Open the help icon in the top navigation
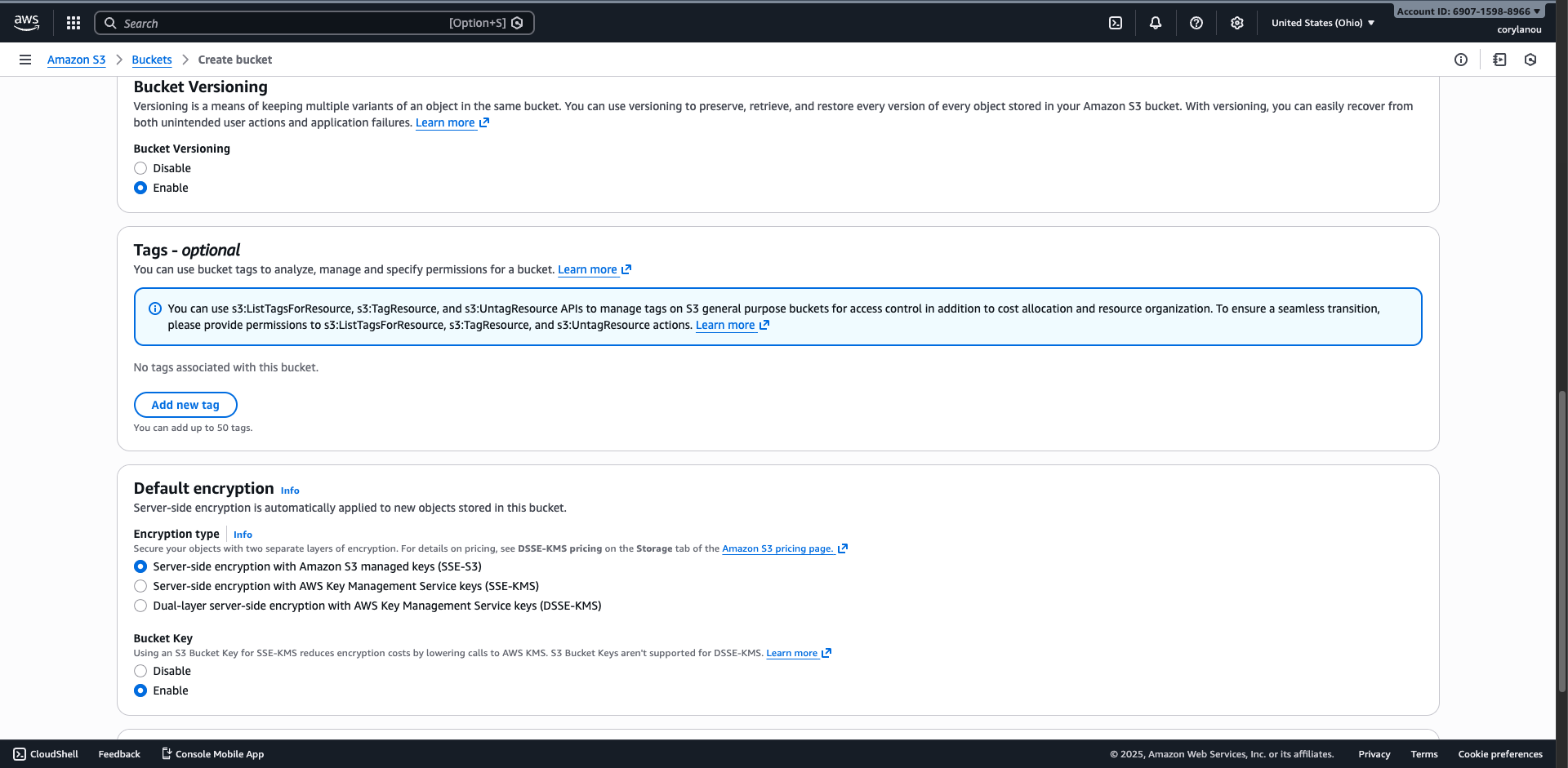Screen dimensions: 1568x768 click(x=1196, y=22)
